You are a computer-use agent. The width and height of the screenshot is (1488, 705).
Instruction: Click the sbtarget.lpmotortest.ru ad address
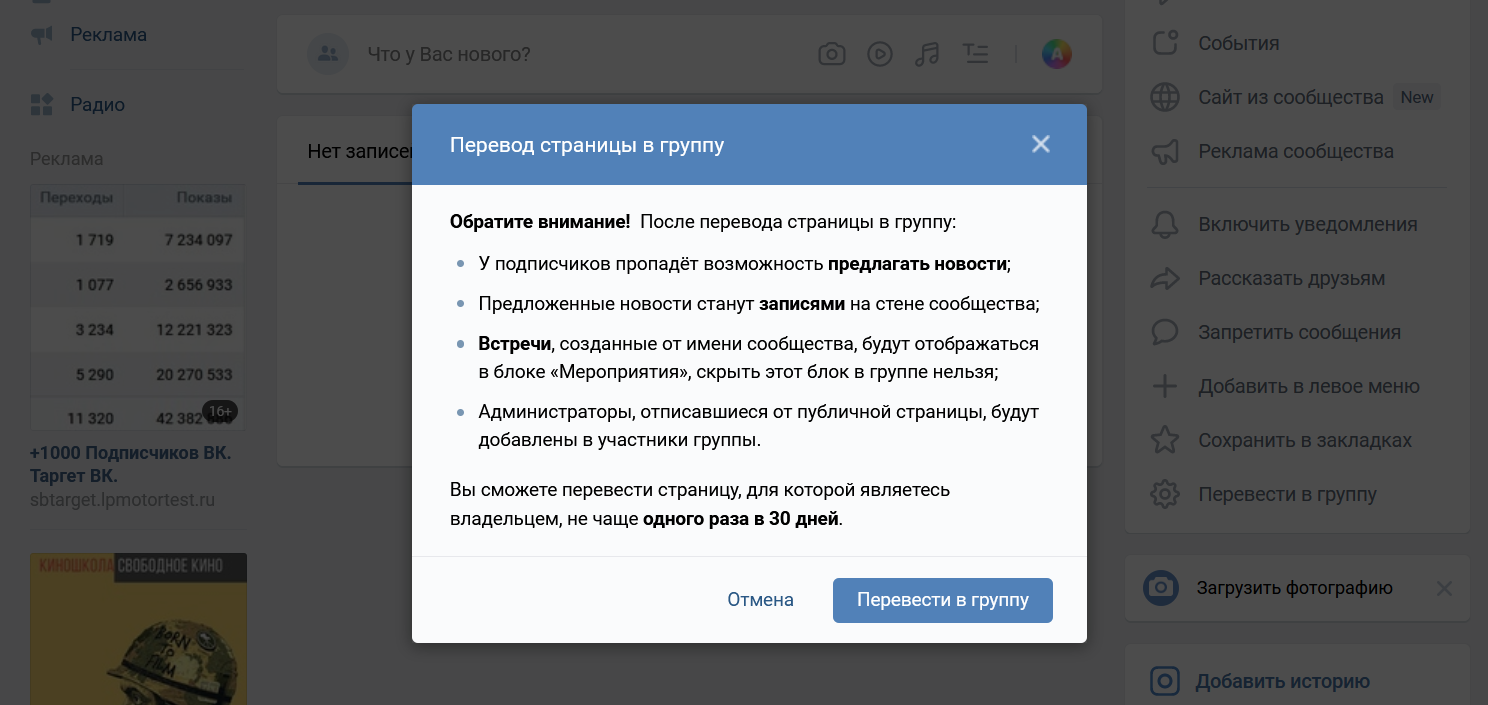[122, 500]
